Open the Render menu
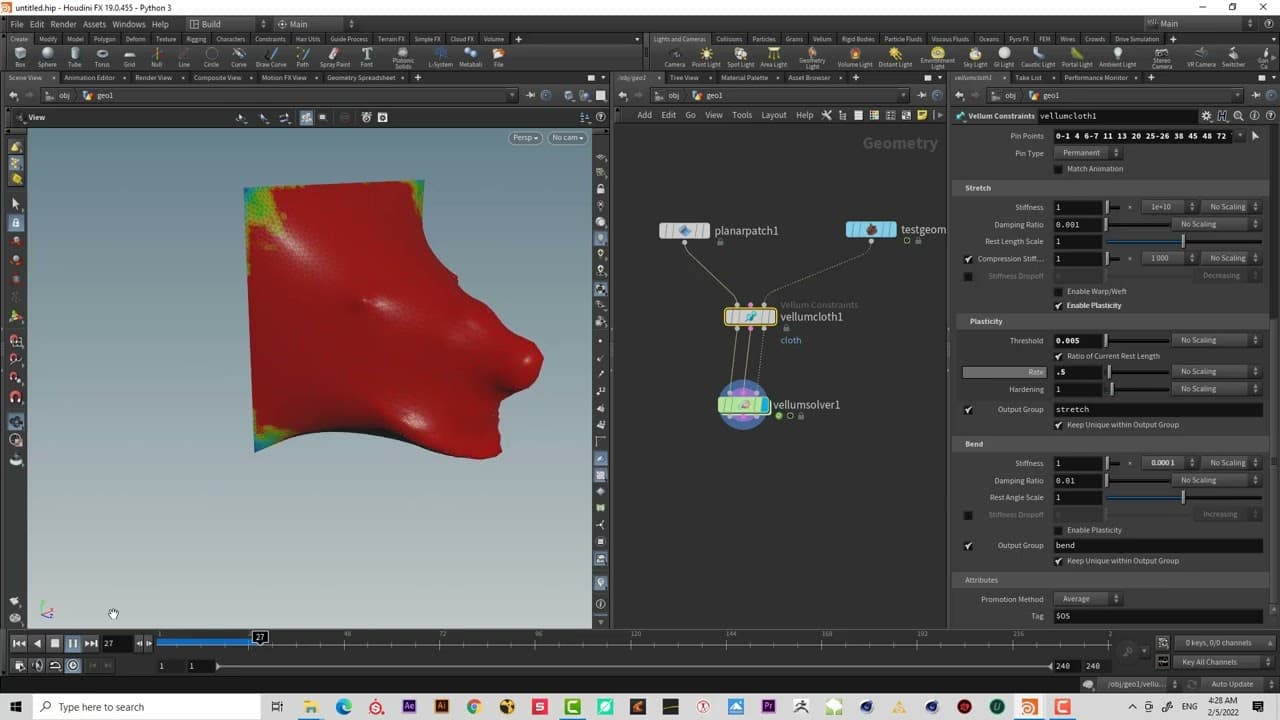This screenshot has height=720, width=1280. coord(63,24)
